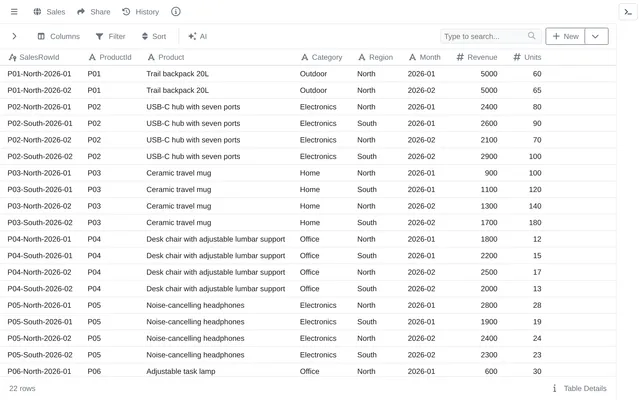The height and width of the screenshot is (400, 640).
Task: Click the Month column header
Action: click(x=425, y=57)
